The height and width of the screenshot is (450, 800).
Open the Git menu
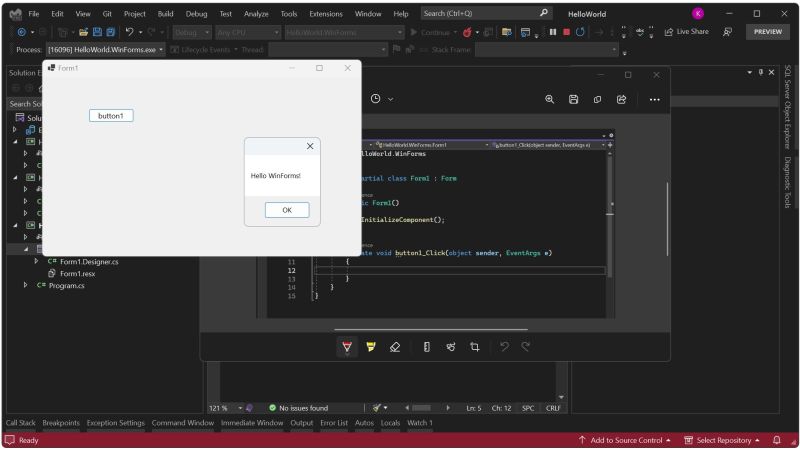[107, 14]
